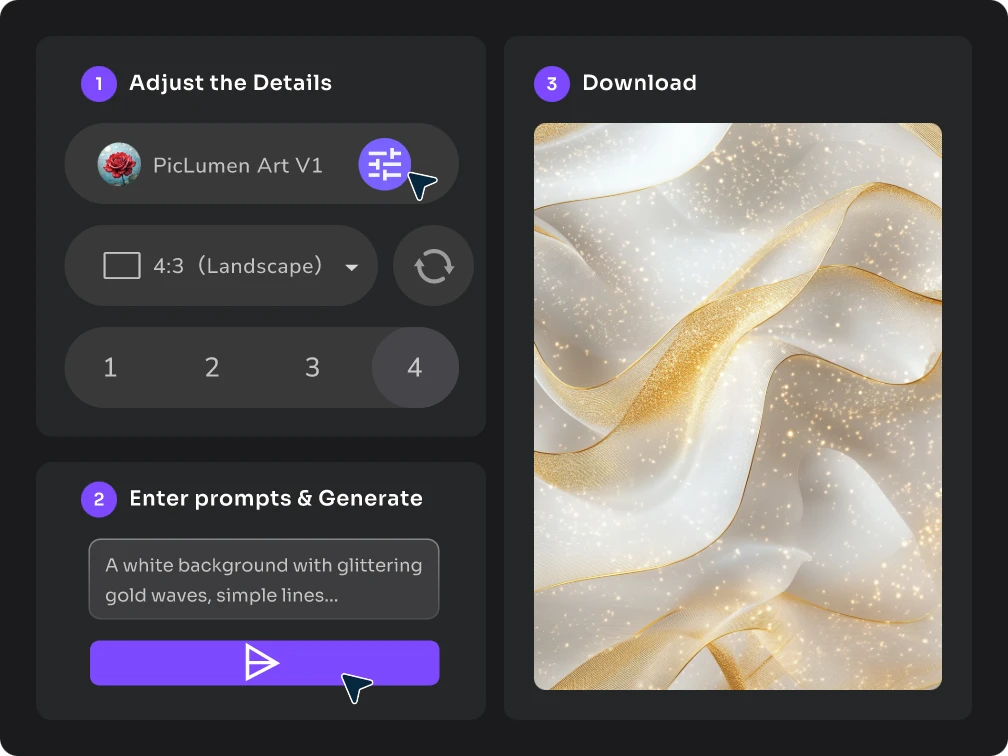Image resolution: width=1008 pixels, height=756 pixels.
Task: Expand the 4:3 Landscape chevron
Action: tap(351, 267)
